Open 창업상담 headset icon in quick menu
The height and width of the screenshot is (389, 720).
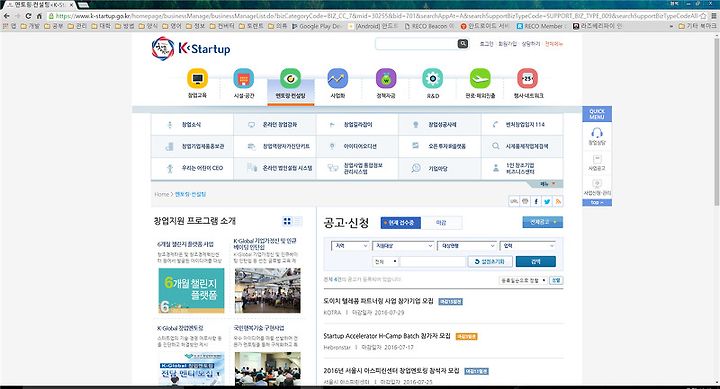click(x=597, y=136)
